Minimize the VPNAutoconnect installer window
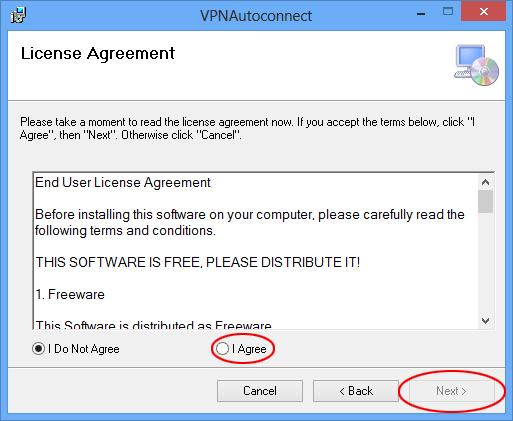 [x=421, y=14]
